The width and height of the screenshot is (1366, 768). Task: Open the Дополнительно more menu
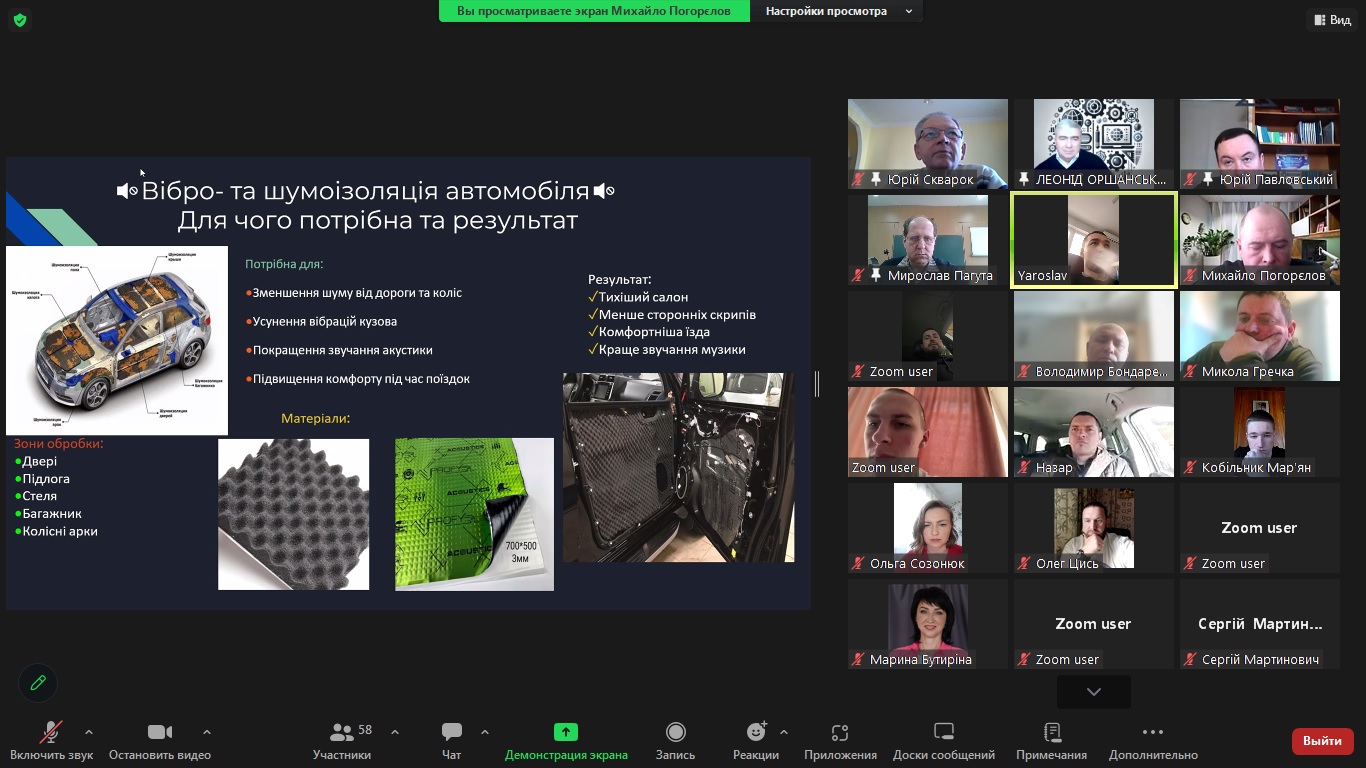1152,733
